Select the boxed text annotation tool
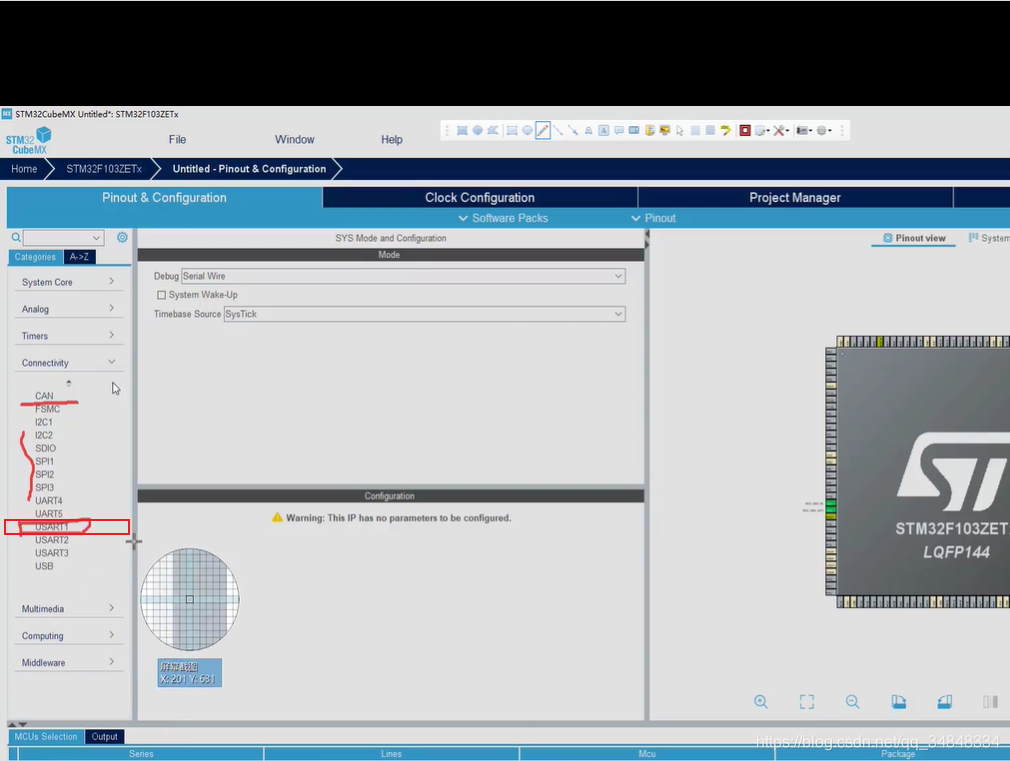 (x=604, y=130)
